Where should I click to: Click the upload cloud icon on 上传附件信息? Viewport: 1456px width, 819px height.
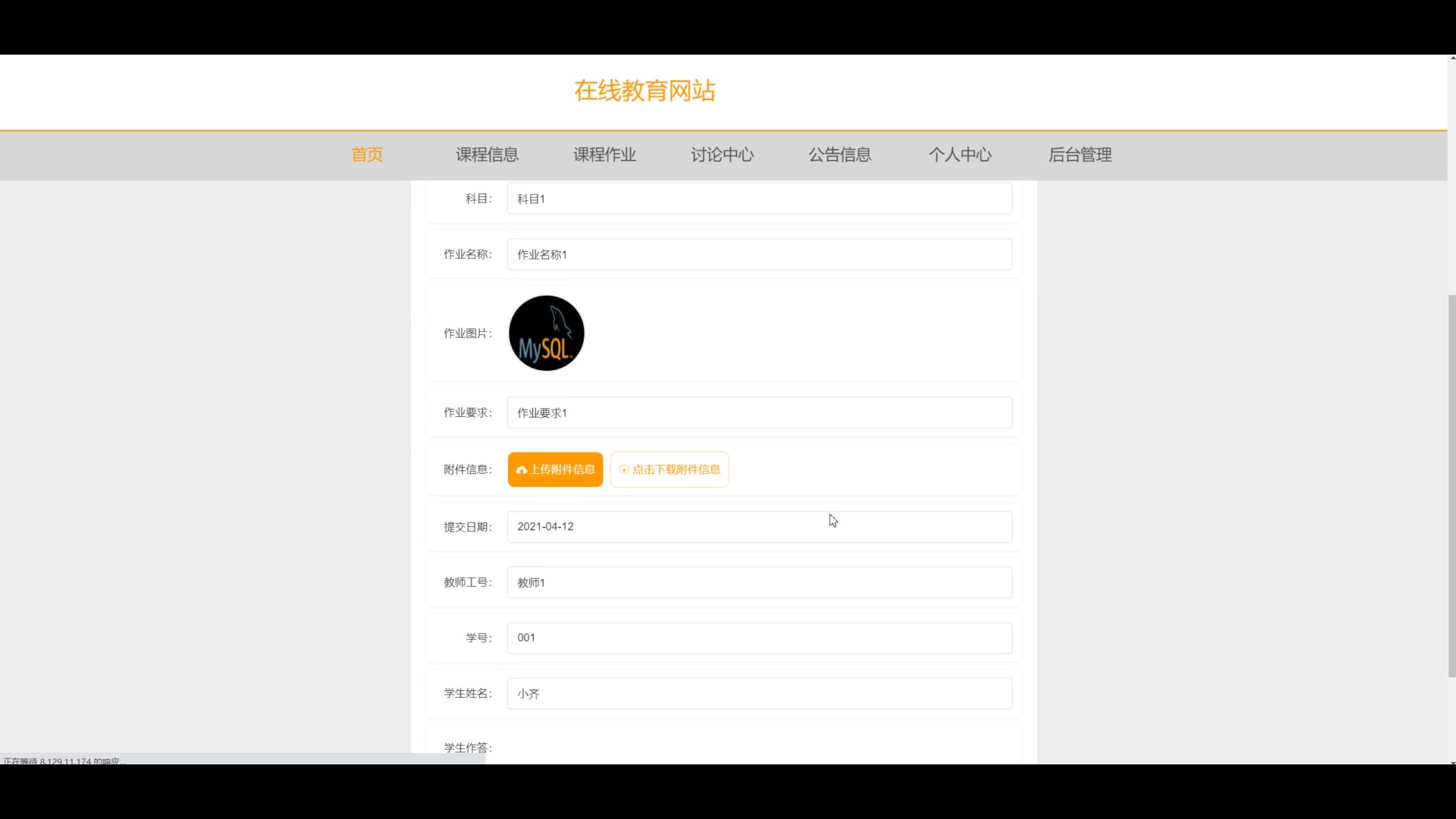click(521, 470)
